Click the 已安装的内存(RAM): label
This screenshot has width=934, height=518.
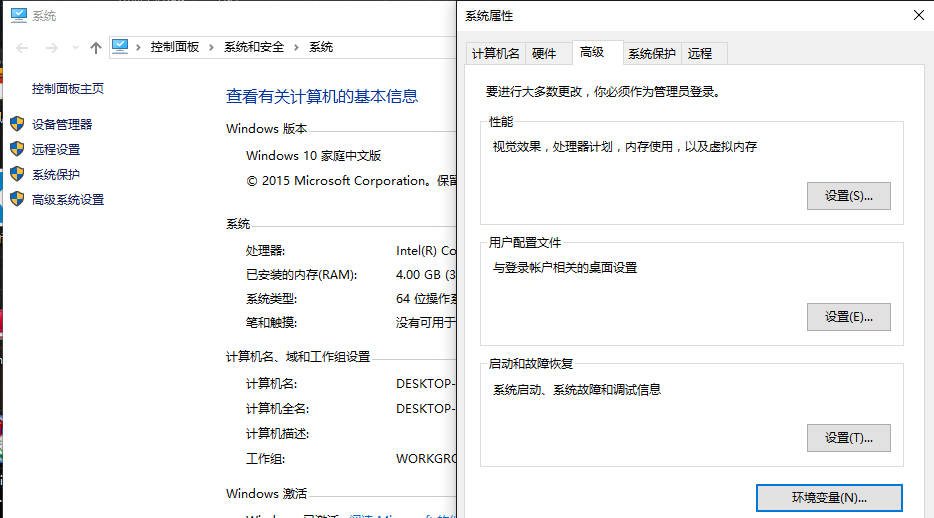[x=301, y=275]
